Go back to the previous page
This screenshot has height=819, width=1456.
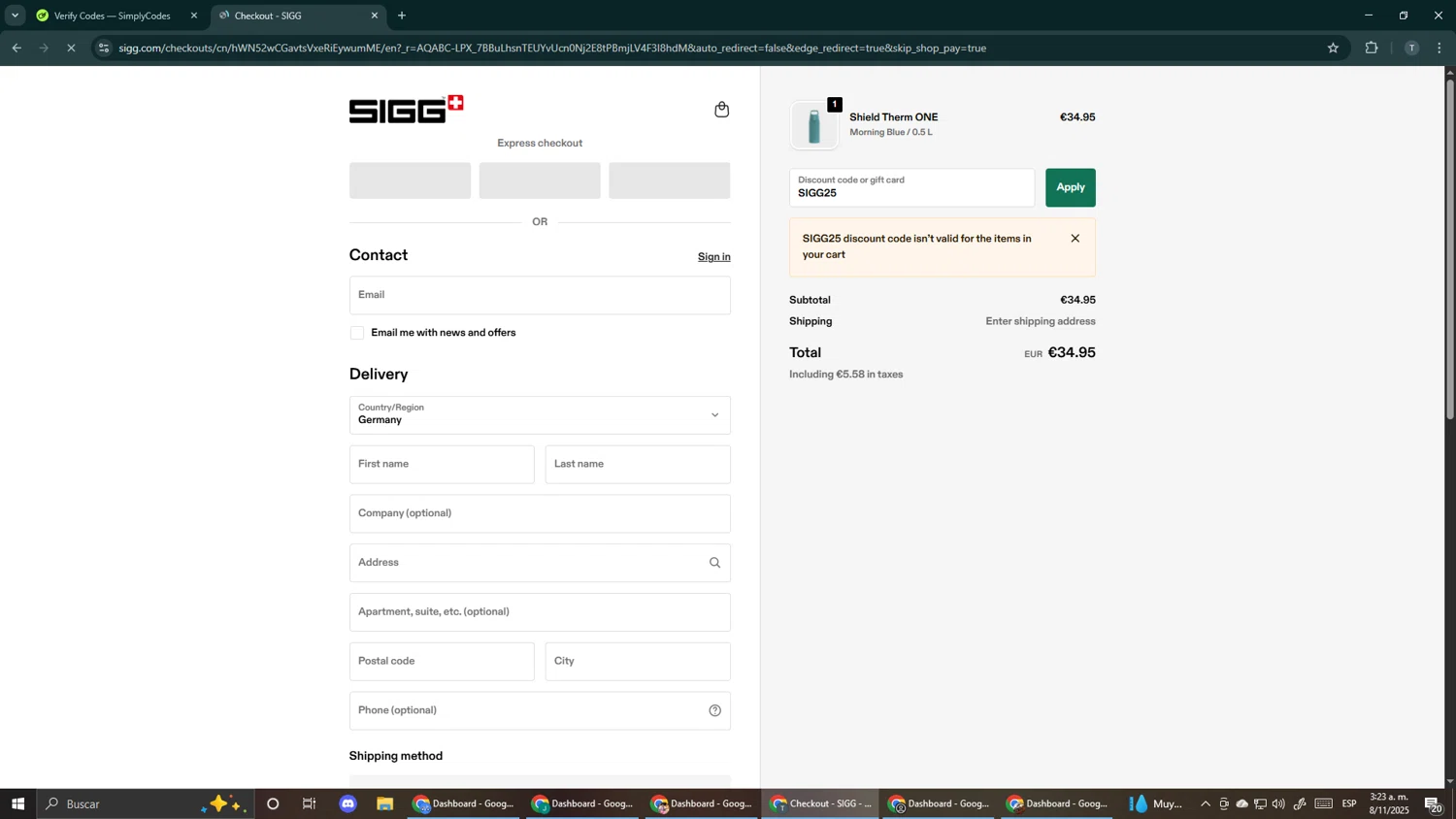tap(17, 48)
